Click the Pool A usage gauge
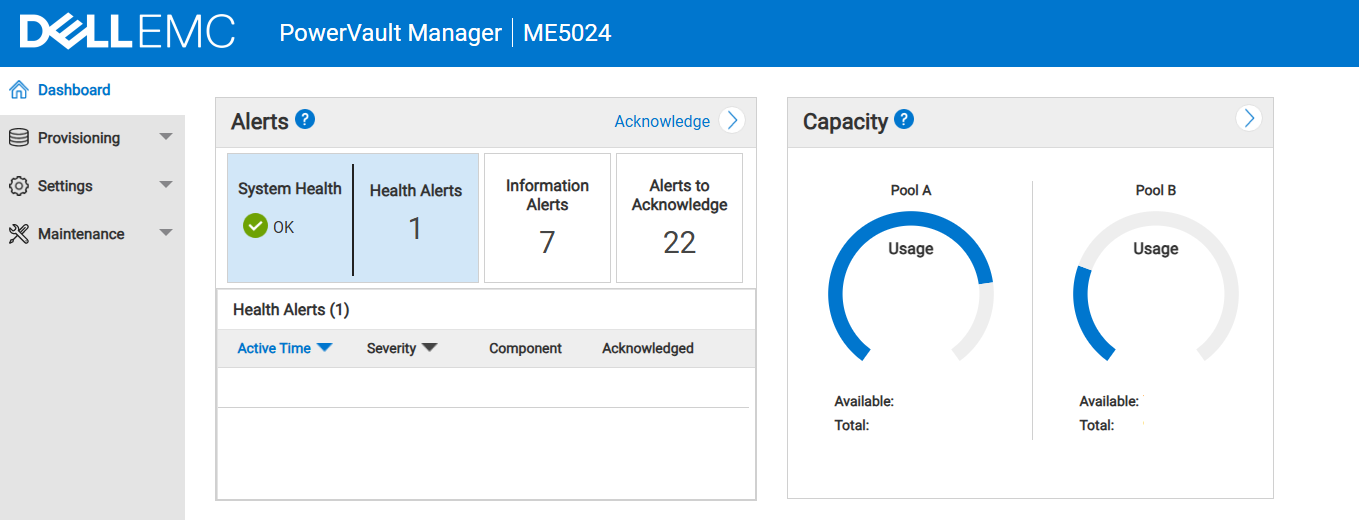 (x=911, y=286)
